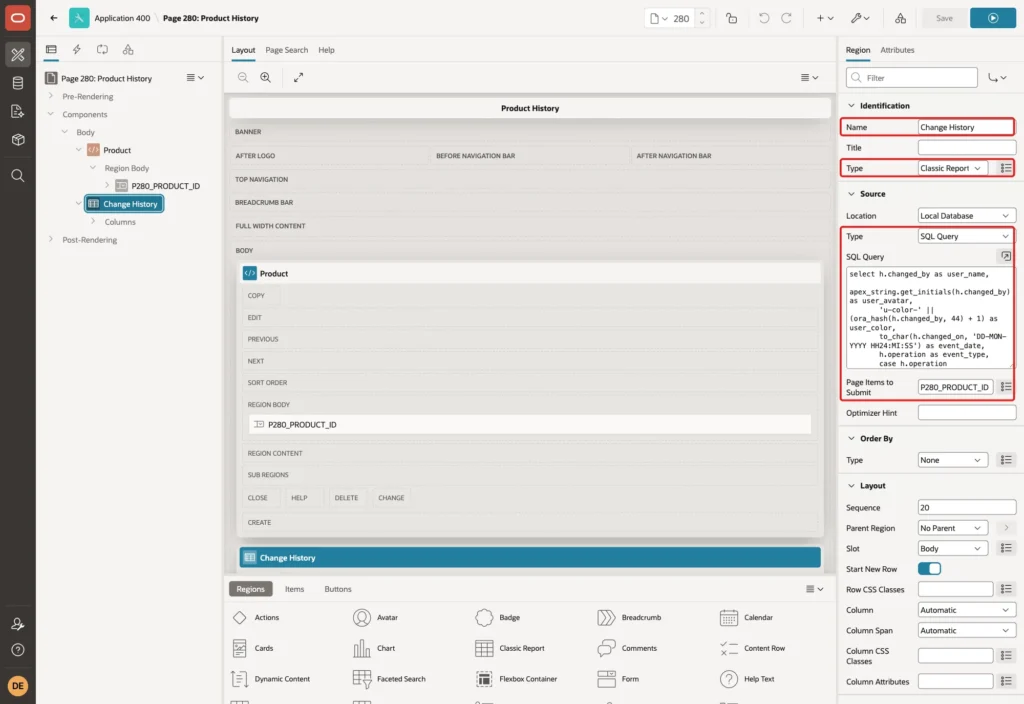Switch to Processing tab icon
Screen dimensions: 1024x704
pos(102,50)
